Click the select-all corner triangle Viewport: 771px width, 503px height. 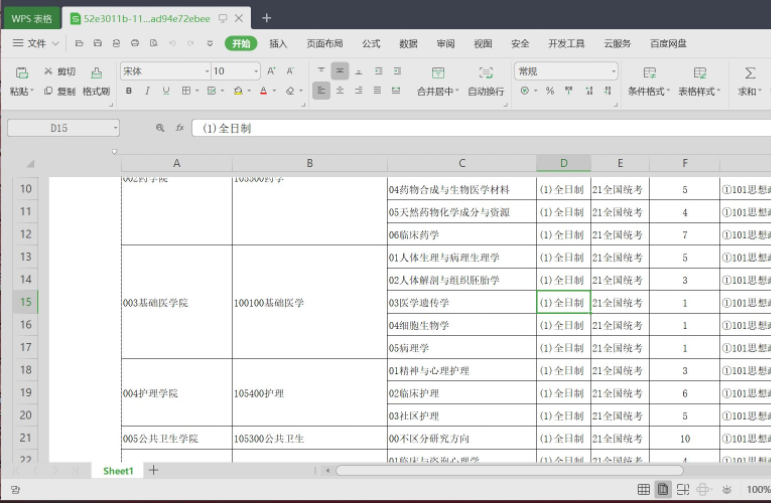[x=30, y=163]
